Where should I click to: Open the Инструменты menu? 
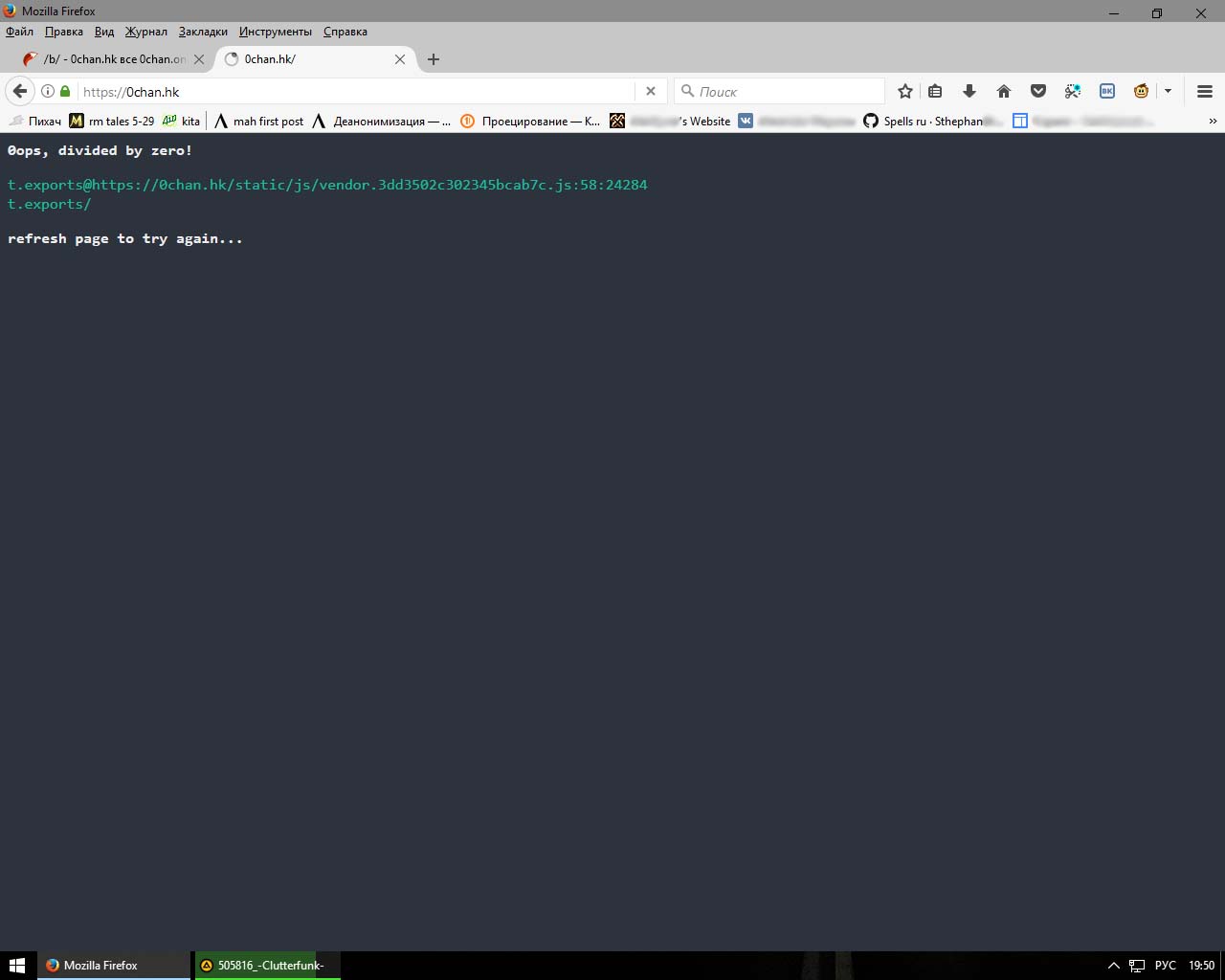coord(276,32)
